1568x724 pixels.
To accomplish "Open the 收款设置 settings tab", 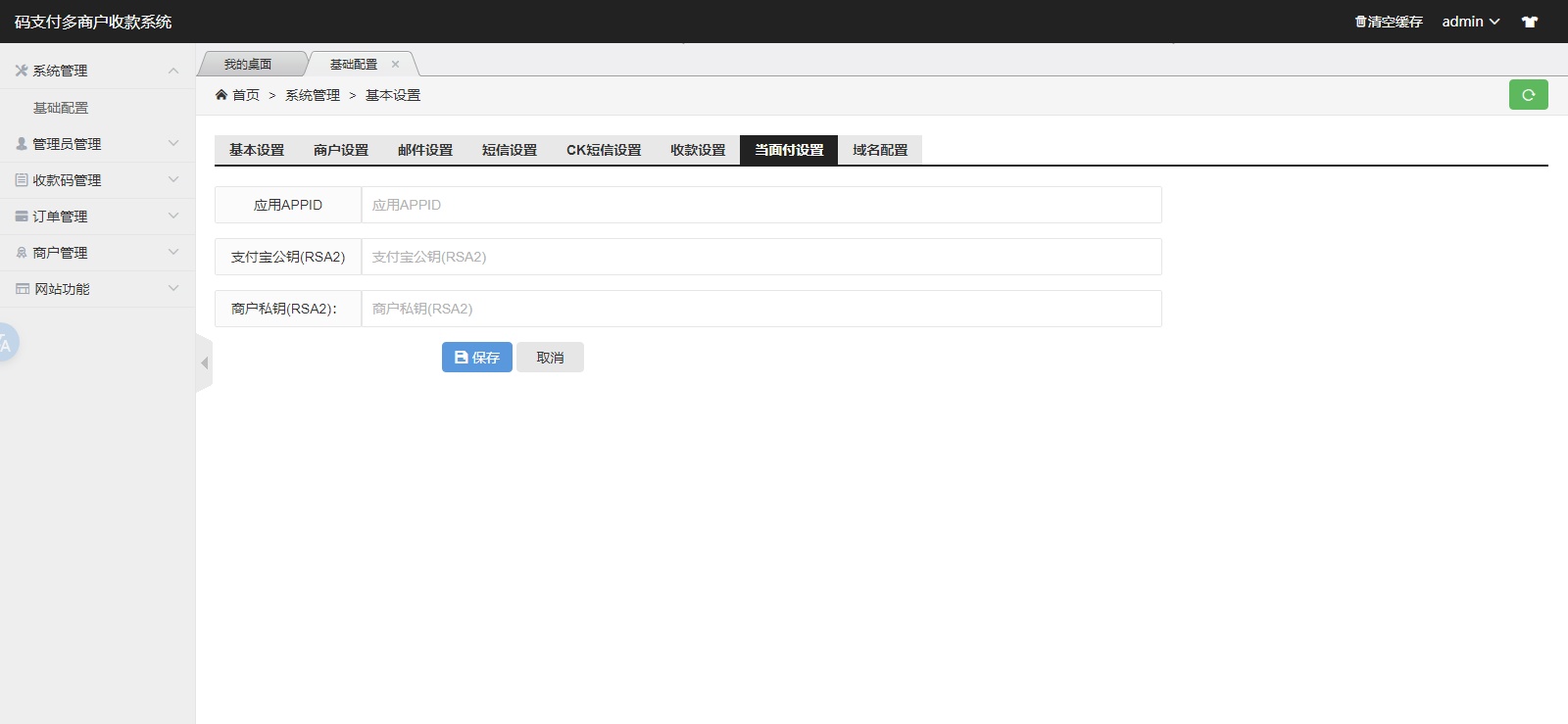I will coord(698,150).
